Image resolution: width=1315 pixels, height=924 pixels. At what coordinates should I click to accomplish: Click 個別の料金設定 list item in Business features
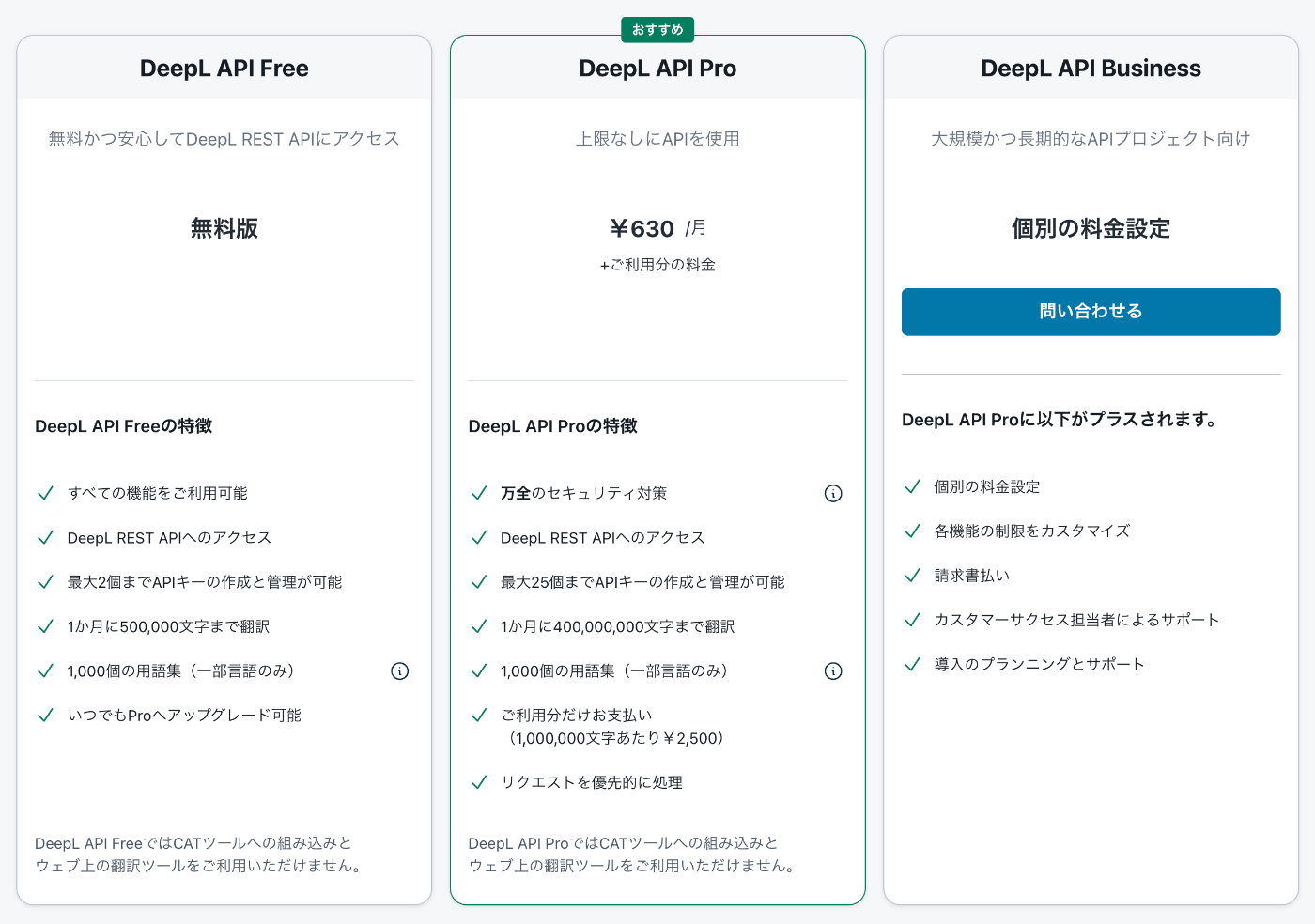tap(986, 486)
